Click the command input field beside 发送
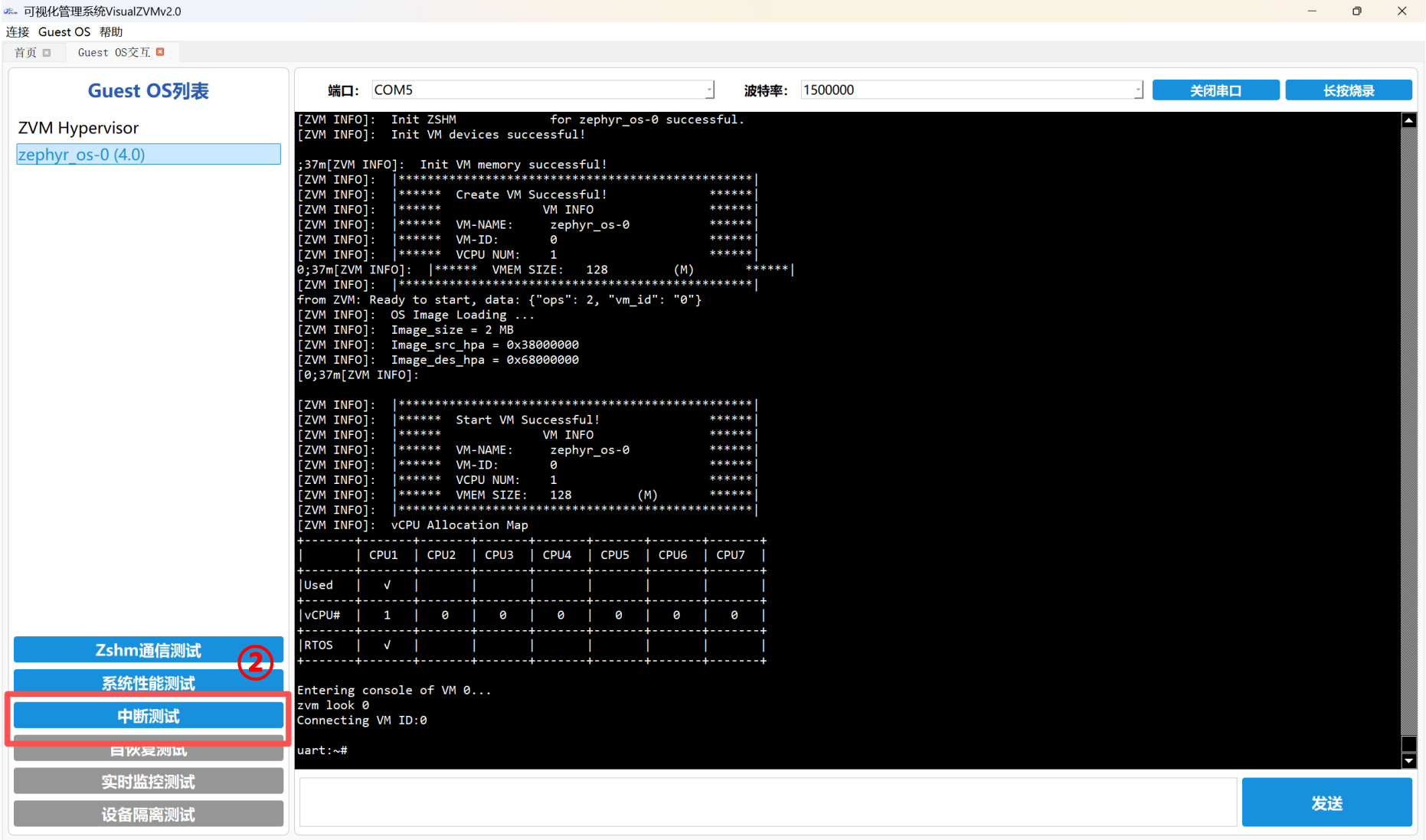 click(x=767, y=802)
